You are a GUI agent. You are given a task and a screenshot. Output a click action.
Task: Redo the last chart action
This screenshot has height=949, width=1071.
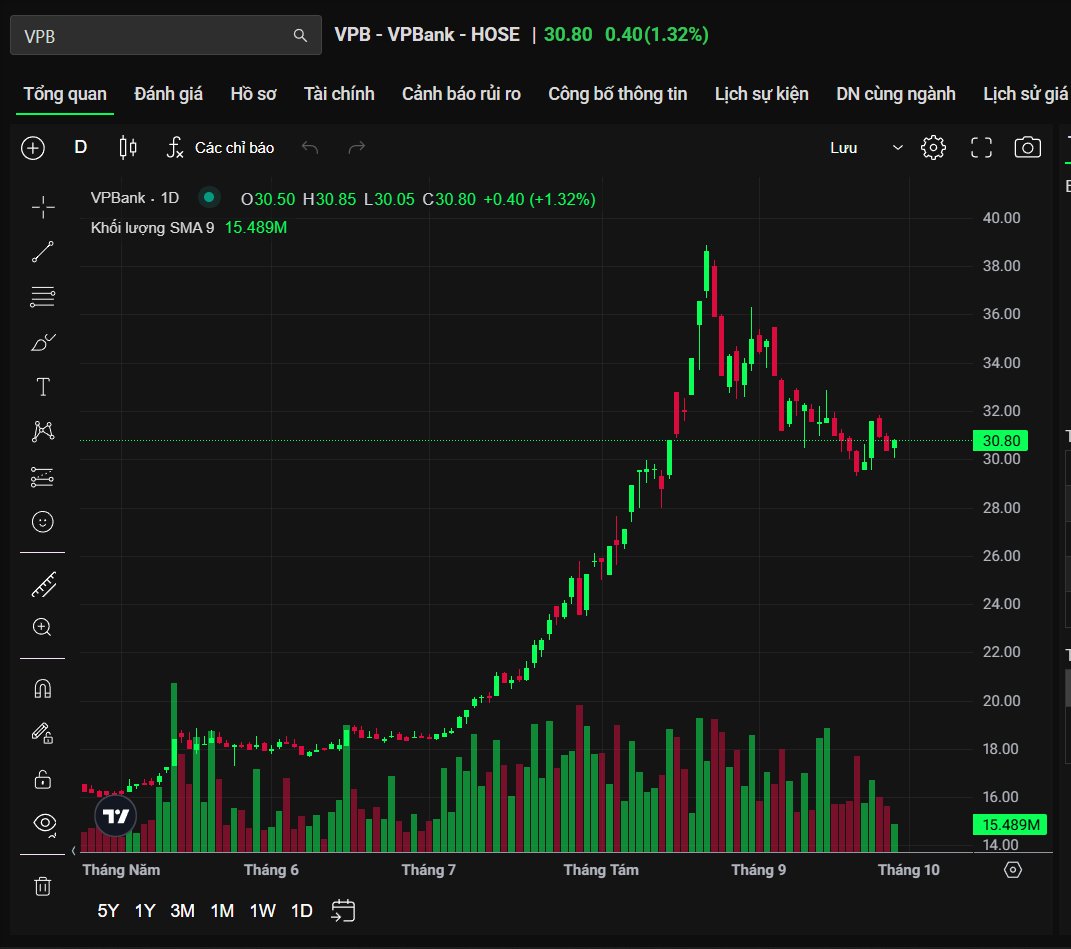pyautogui.click(x=357, y=148)
